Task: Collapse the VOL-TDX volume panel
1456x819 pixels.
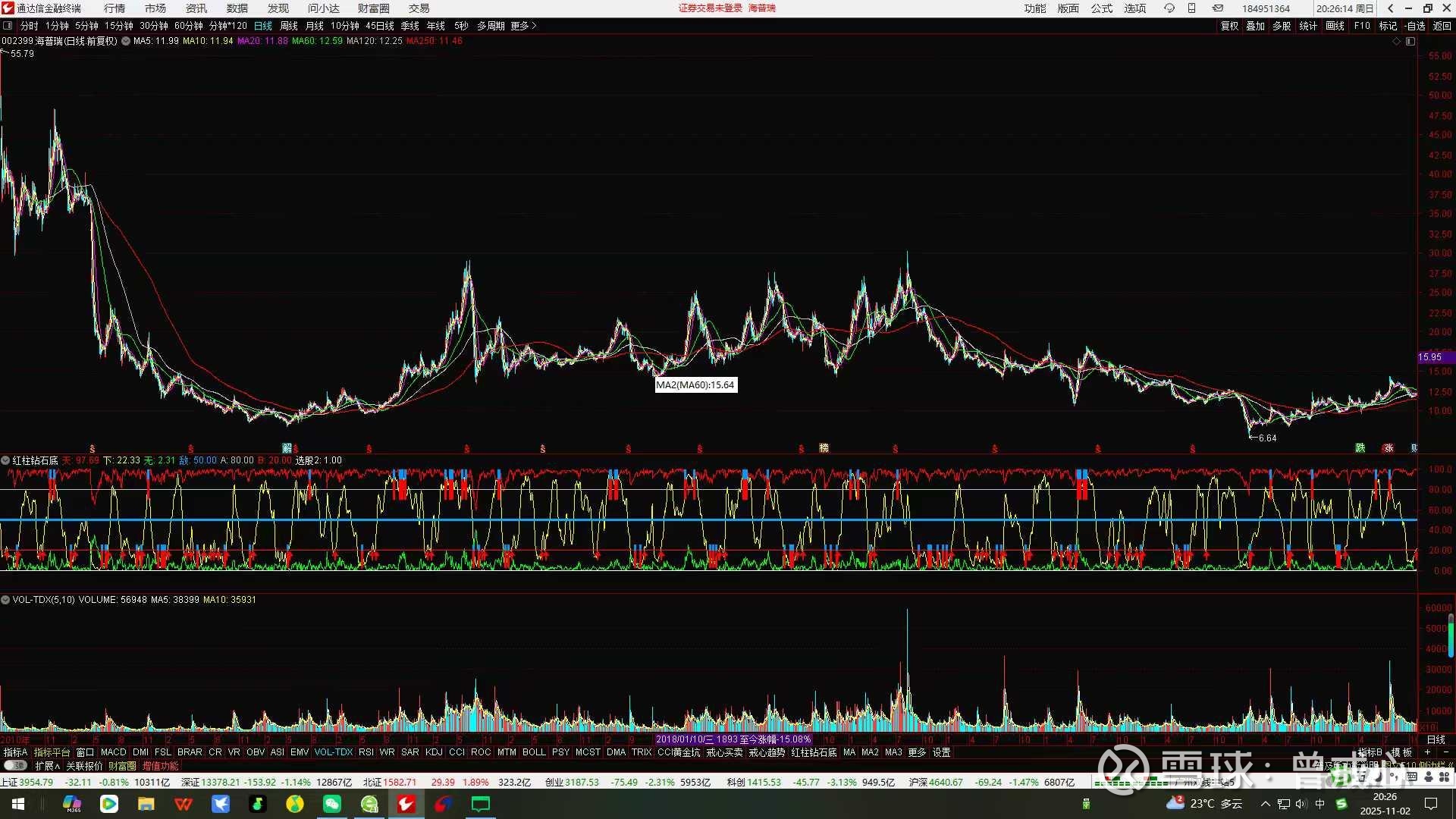Action: [5, 600]
